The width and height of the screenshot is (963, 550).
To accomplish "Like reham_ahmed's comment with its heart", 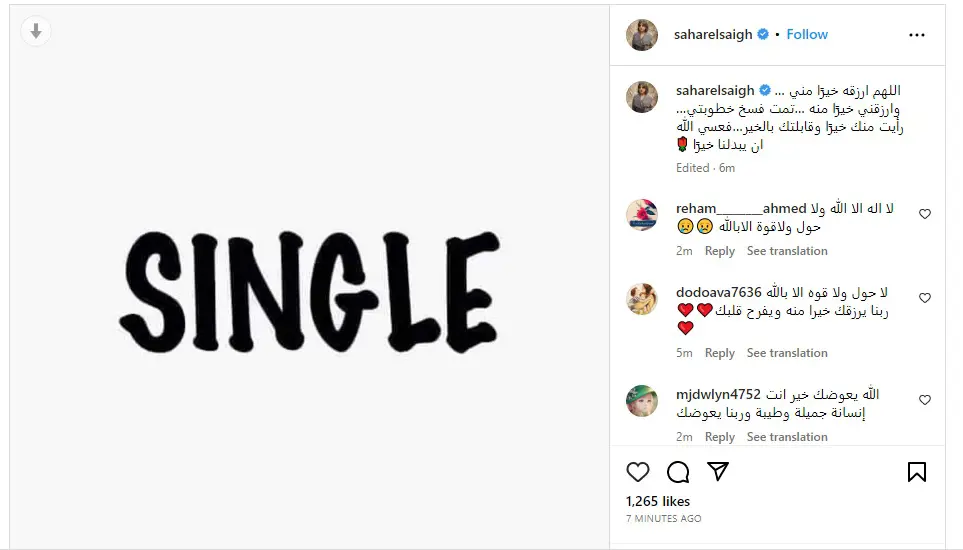I will point(924,214).
